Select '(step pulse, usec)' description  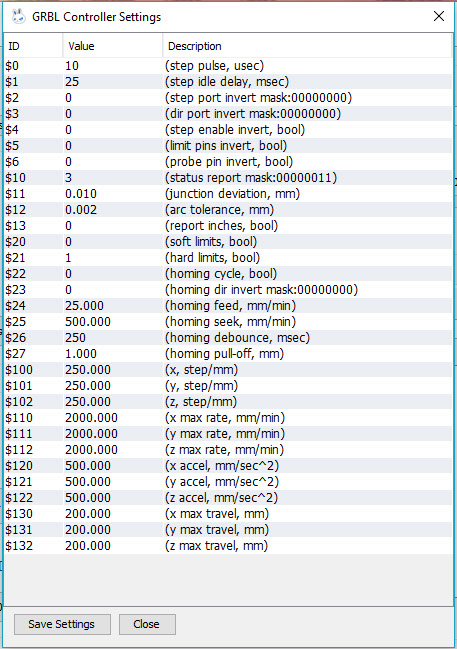click(214, 66)
